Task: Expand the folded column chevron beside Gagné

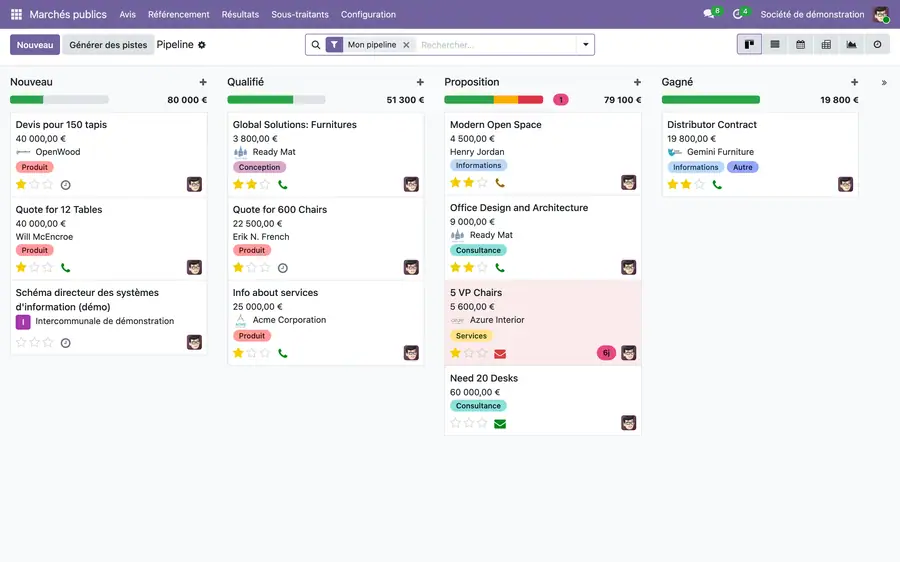Action: click(x=884, y=83)
